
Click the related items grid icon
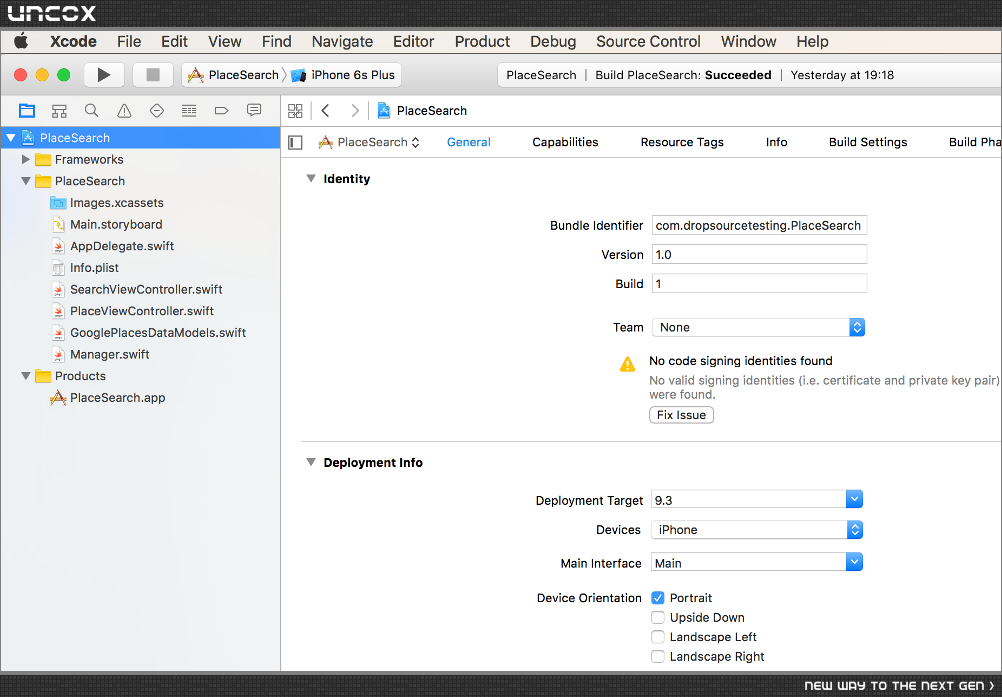[295, 111]
